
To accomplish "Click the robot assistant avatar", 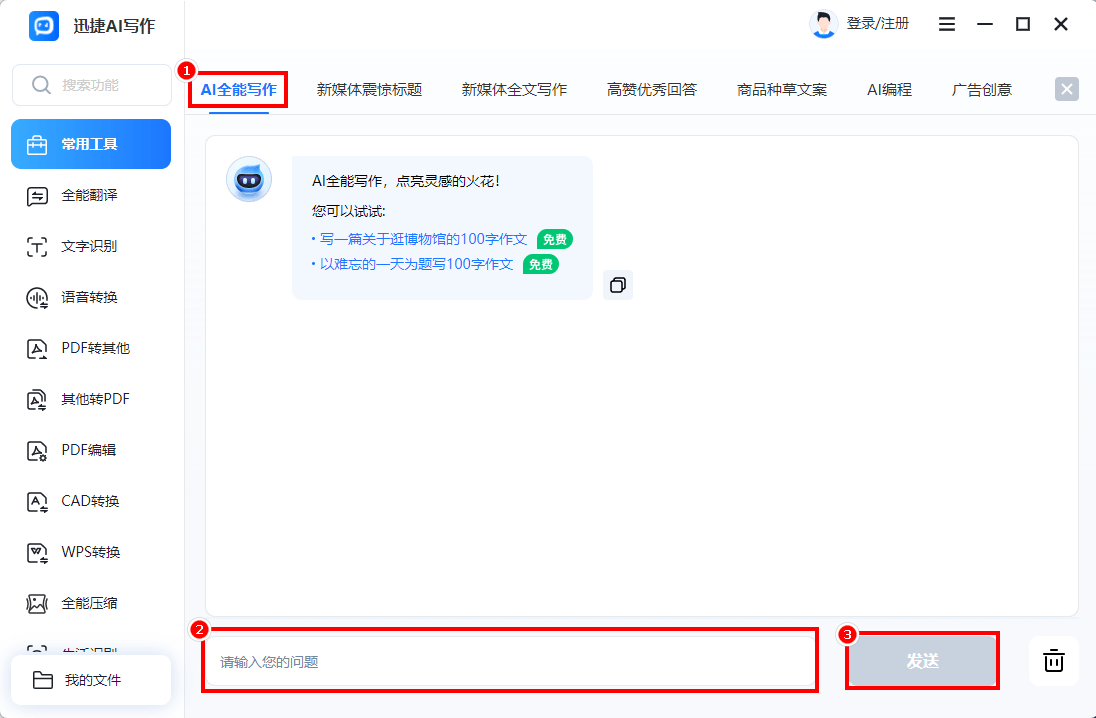I will 249,180.
